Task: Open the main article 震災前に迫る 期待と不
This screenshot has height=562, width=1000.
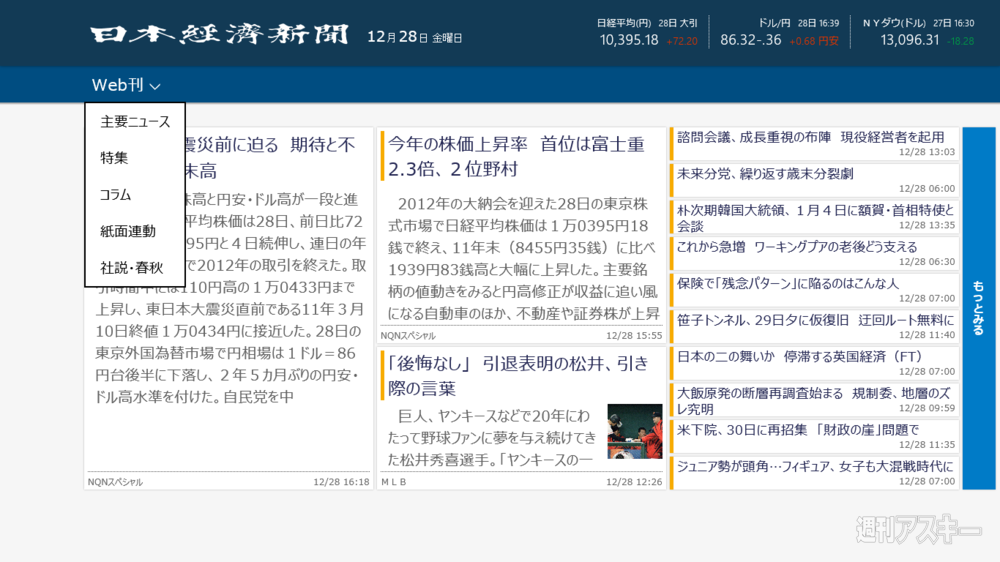Action: [270, 158]
